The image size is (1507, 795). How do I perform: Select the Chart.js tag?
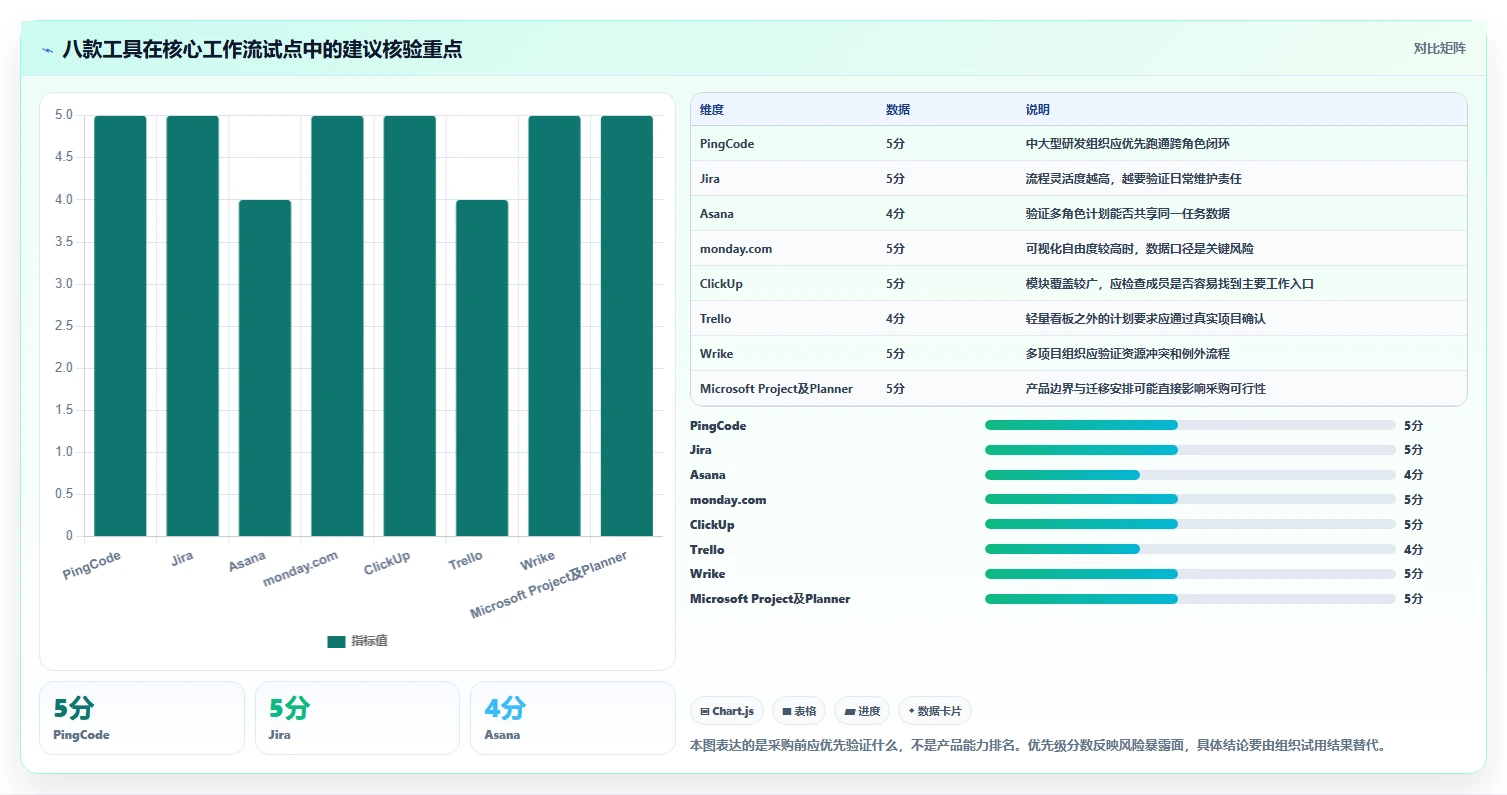click(x=727, y=711)
